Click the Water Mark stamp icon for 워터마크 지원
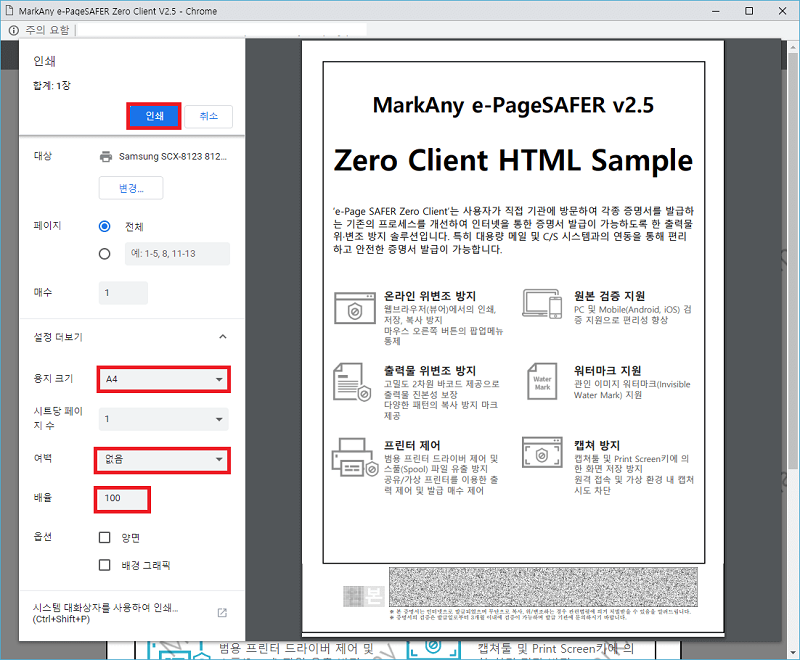This screenshot has height=660, width=800. pos(542,383)
